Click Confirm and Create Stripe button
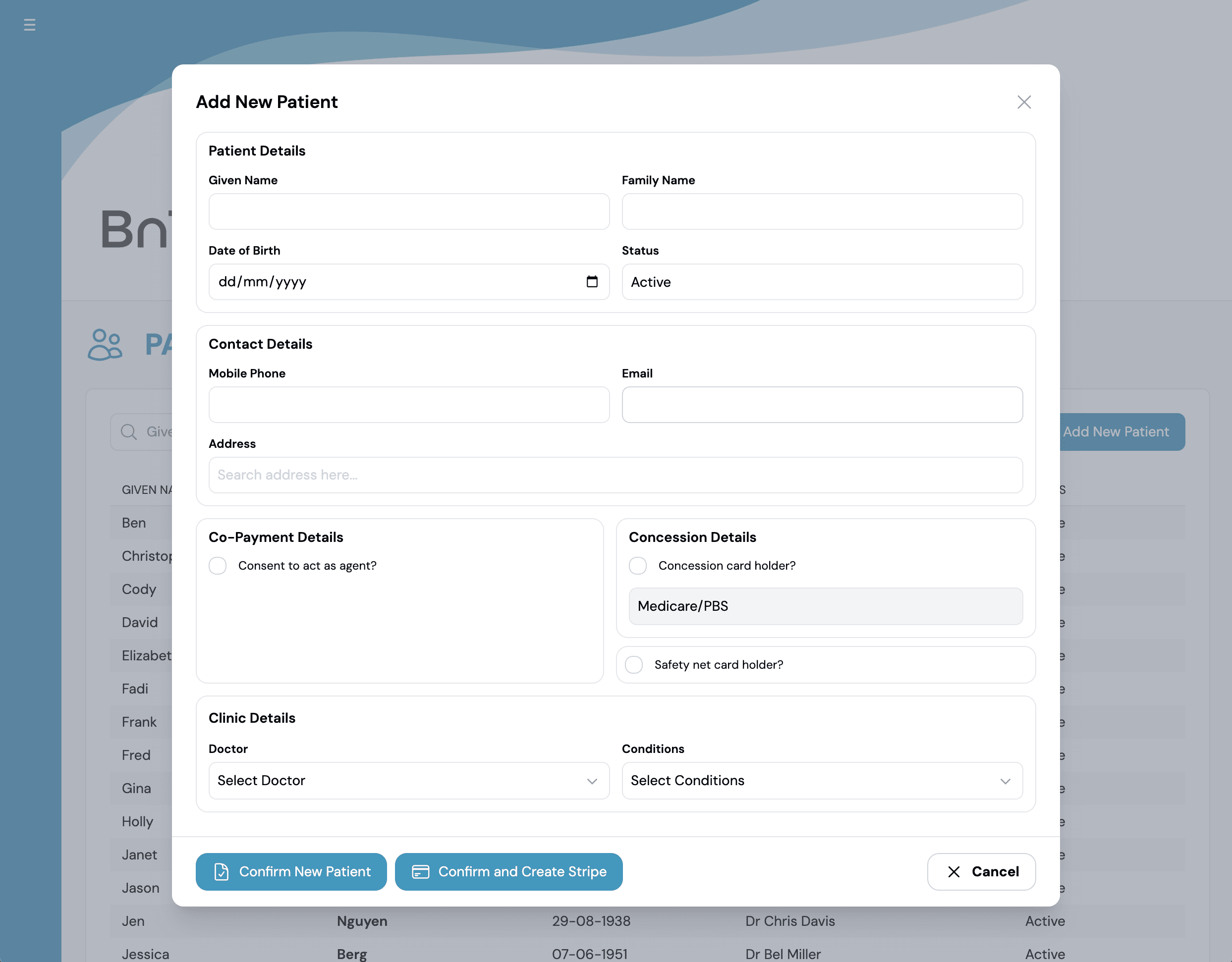 click(509, 872)
